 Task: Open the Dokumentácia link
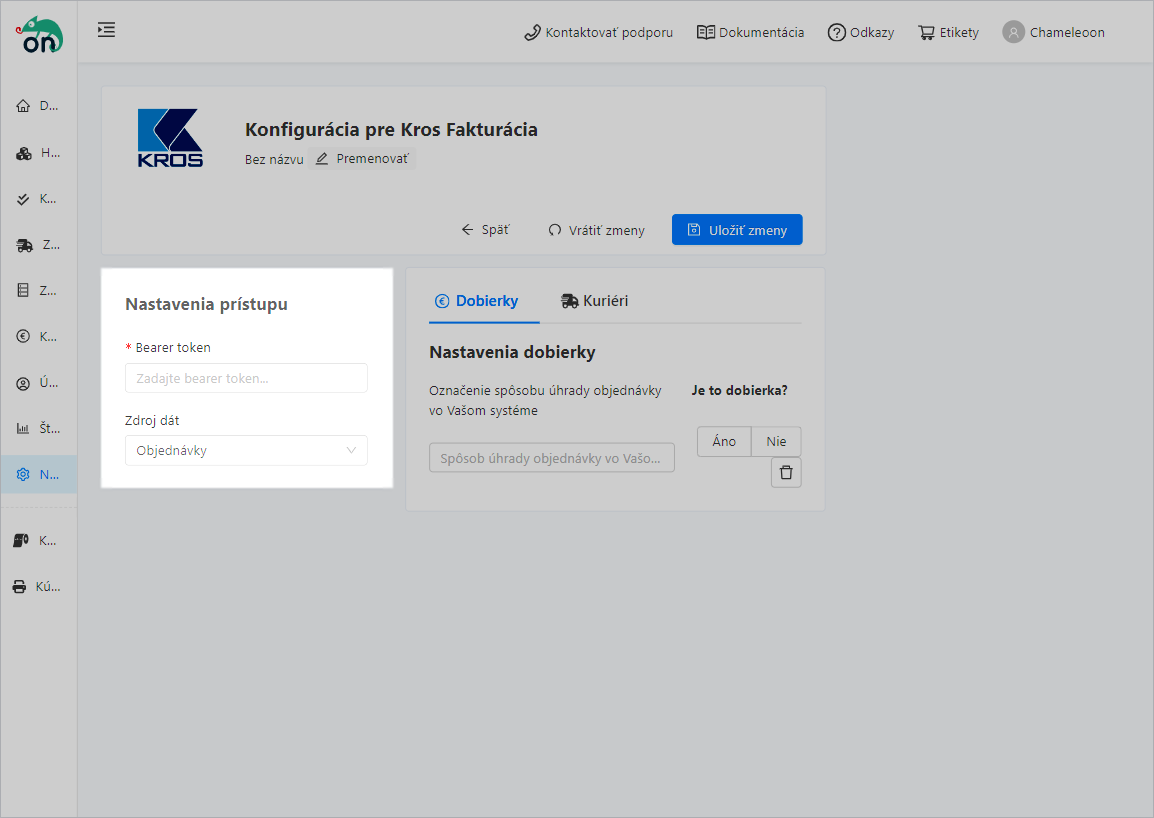(x=750, y=32)
